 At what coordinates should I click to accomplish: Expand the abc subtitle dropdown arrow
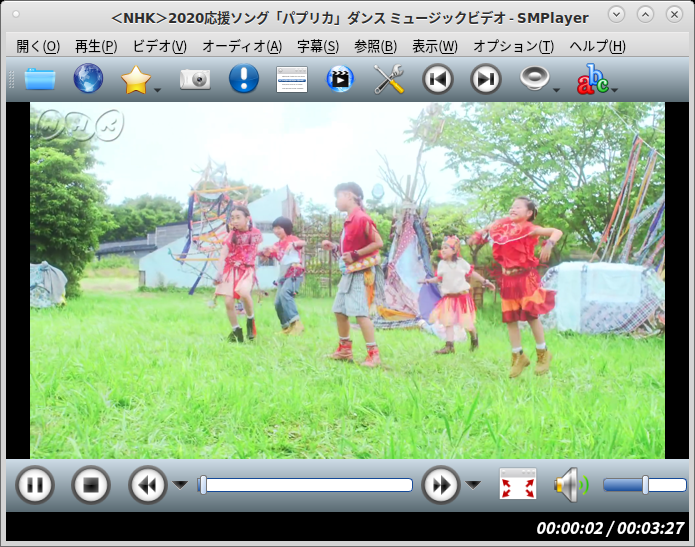point(614,90)
